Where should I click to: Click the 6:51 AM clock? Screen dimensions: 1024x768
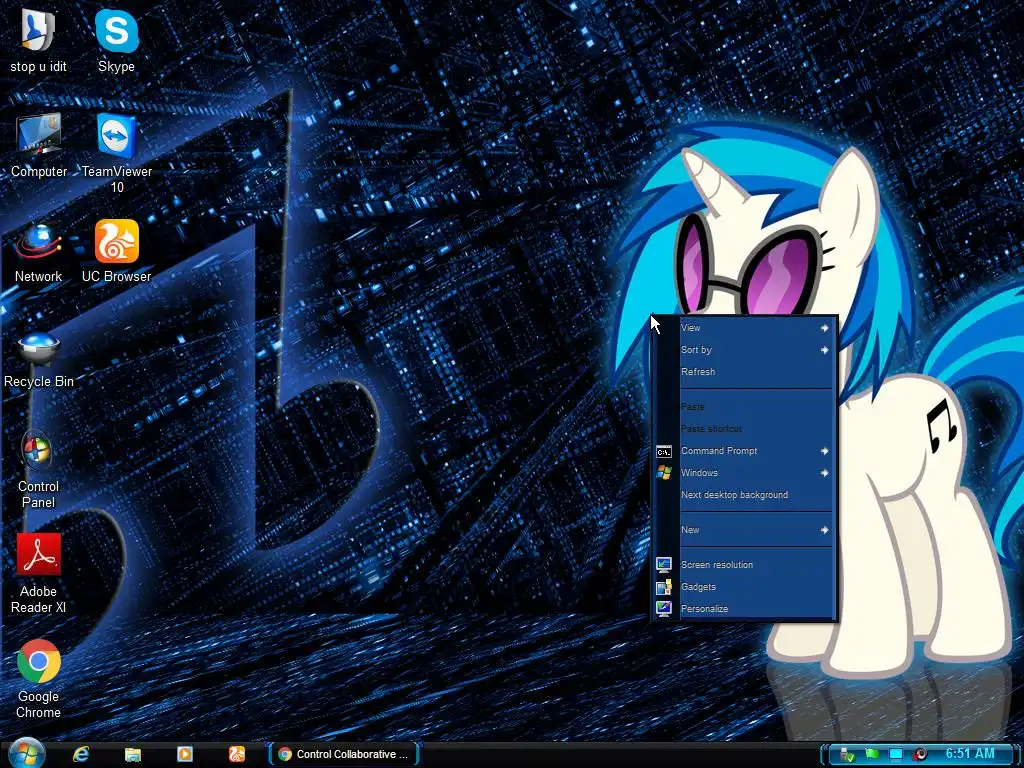pyautogui.click(x=970, y=754)
